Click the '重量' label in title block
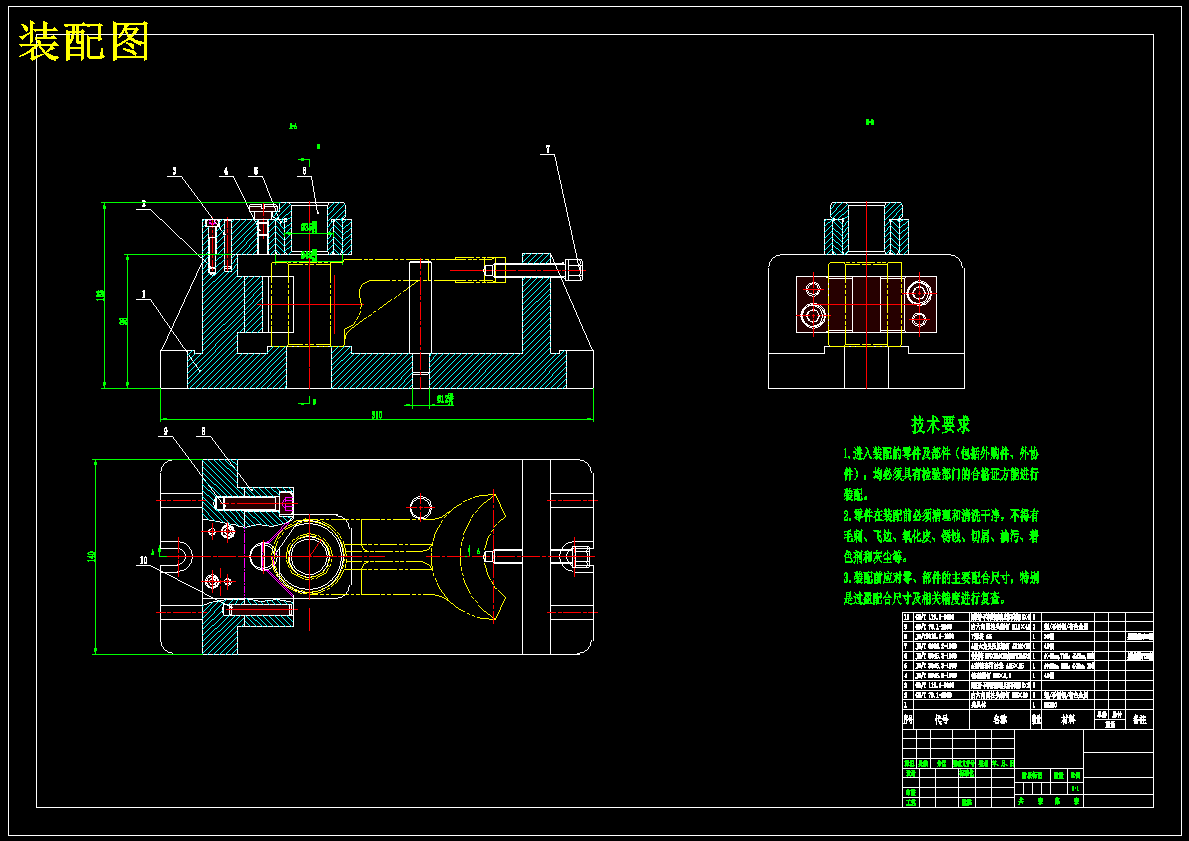Screen dimensions: 1189x841 1059,775
